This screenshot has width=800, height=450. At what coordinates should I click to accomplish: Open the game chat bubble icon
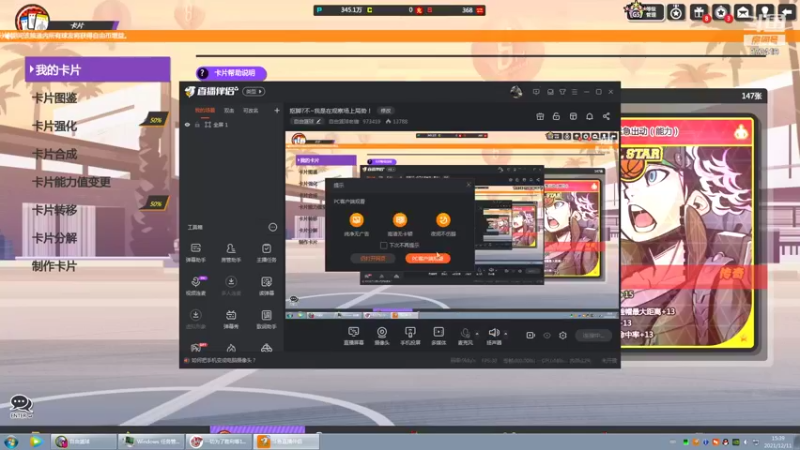tap(21, 404)
